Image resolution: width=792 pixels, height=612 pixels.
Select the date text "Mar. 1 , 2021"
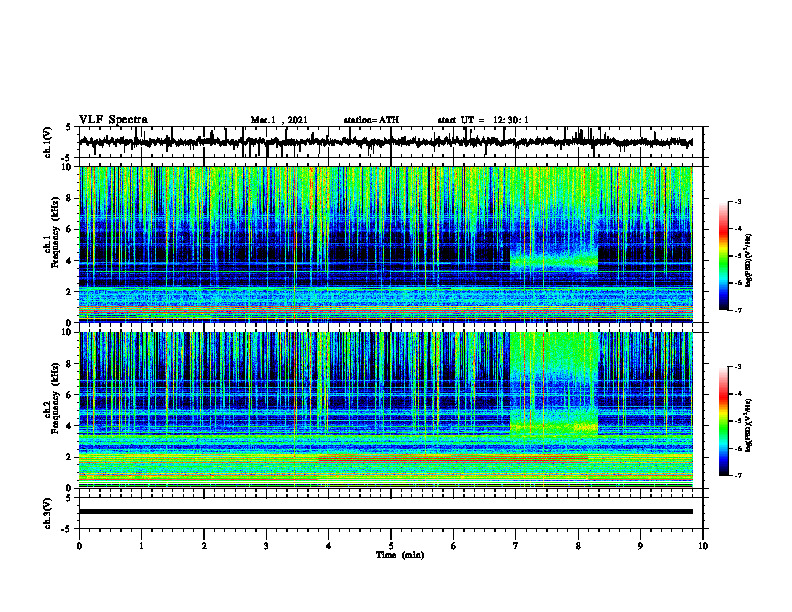(279, 120)
